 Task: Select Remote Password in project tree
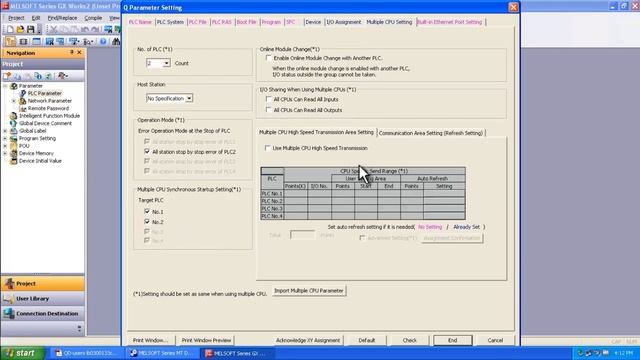[x=48, y=108]
